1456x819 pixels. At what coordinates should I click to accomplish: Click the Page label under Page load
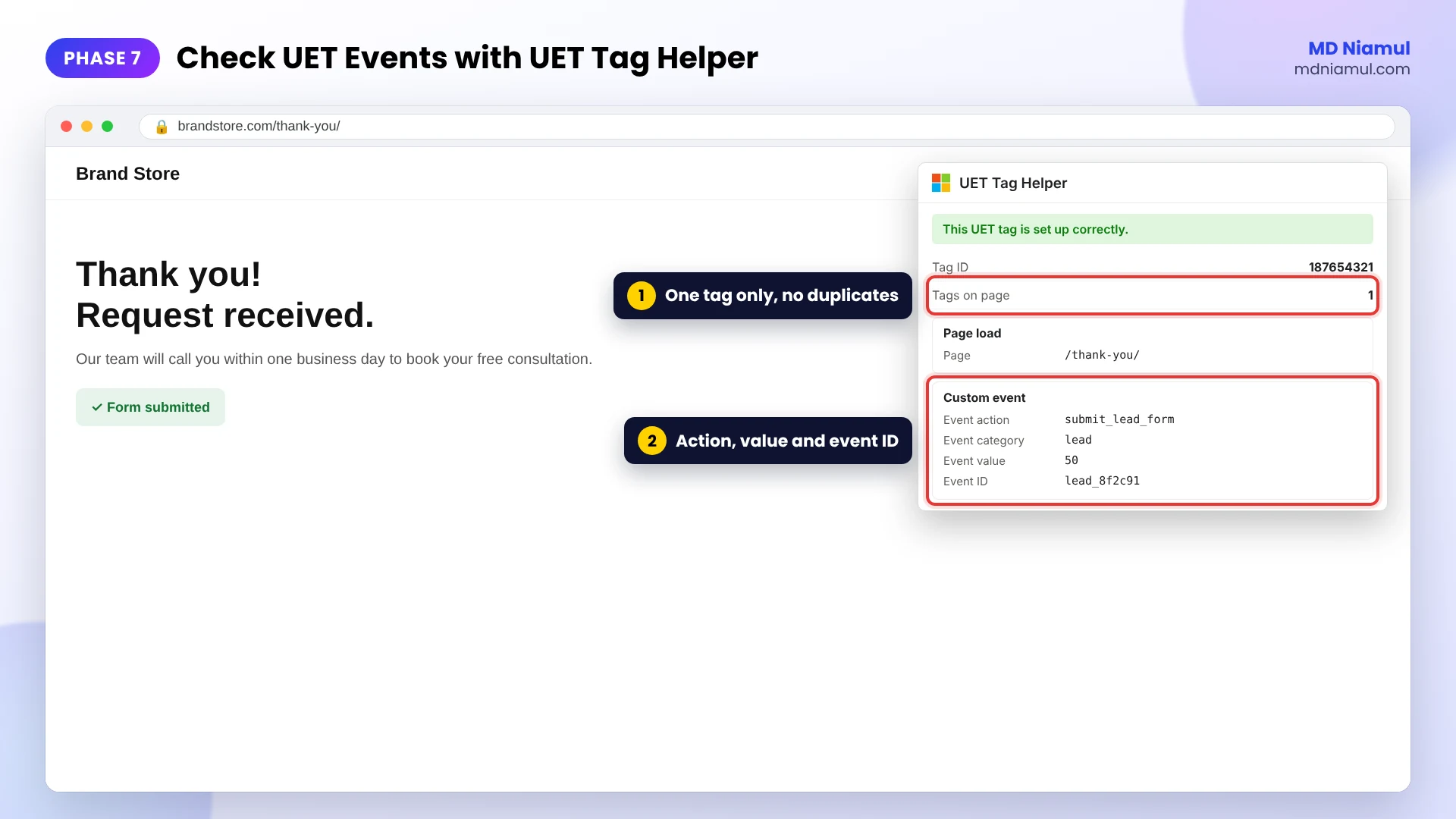click(x=956, y=356)
